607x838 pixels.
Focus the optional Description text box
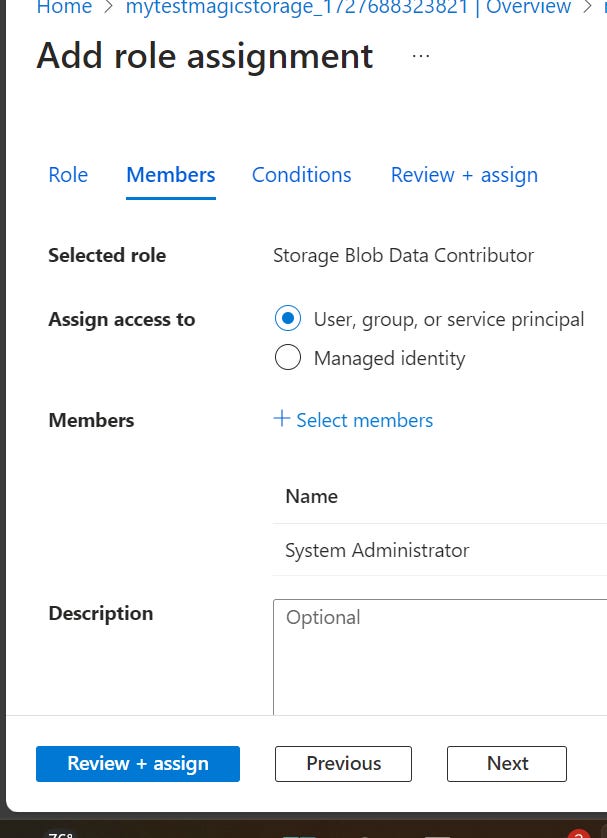click(x=440, y=657)
